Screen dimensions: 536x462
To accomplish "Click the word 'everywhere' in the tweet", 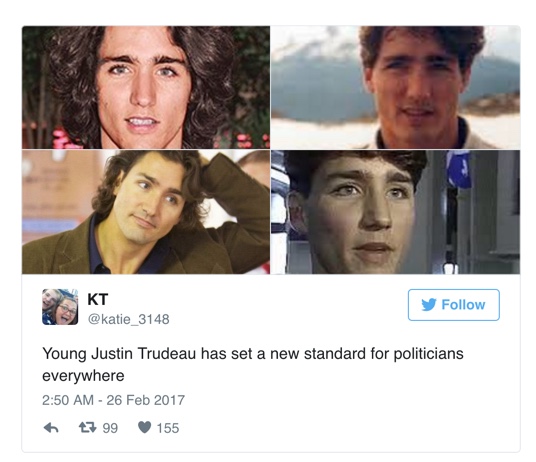I will click(83, 376).
